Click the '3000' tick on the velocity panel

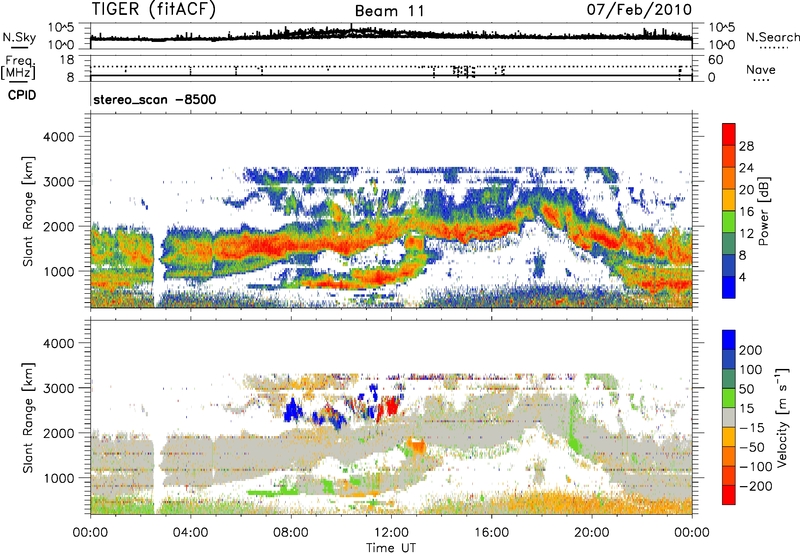click(x=61, y=388)
